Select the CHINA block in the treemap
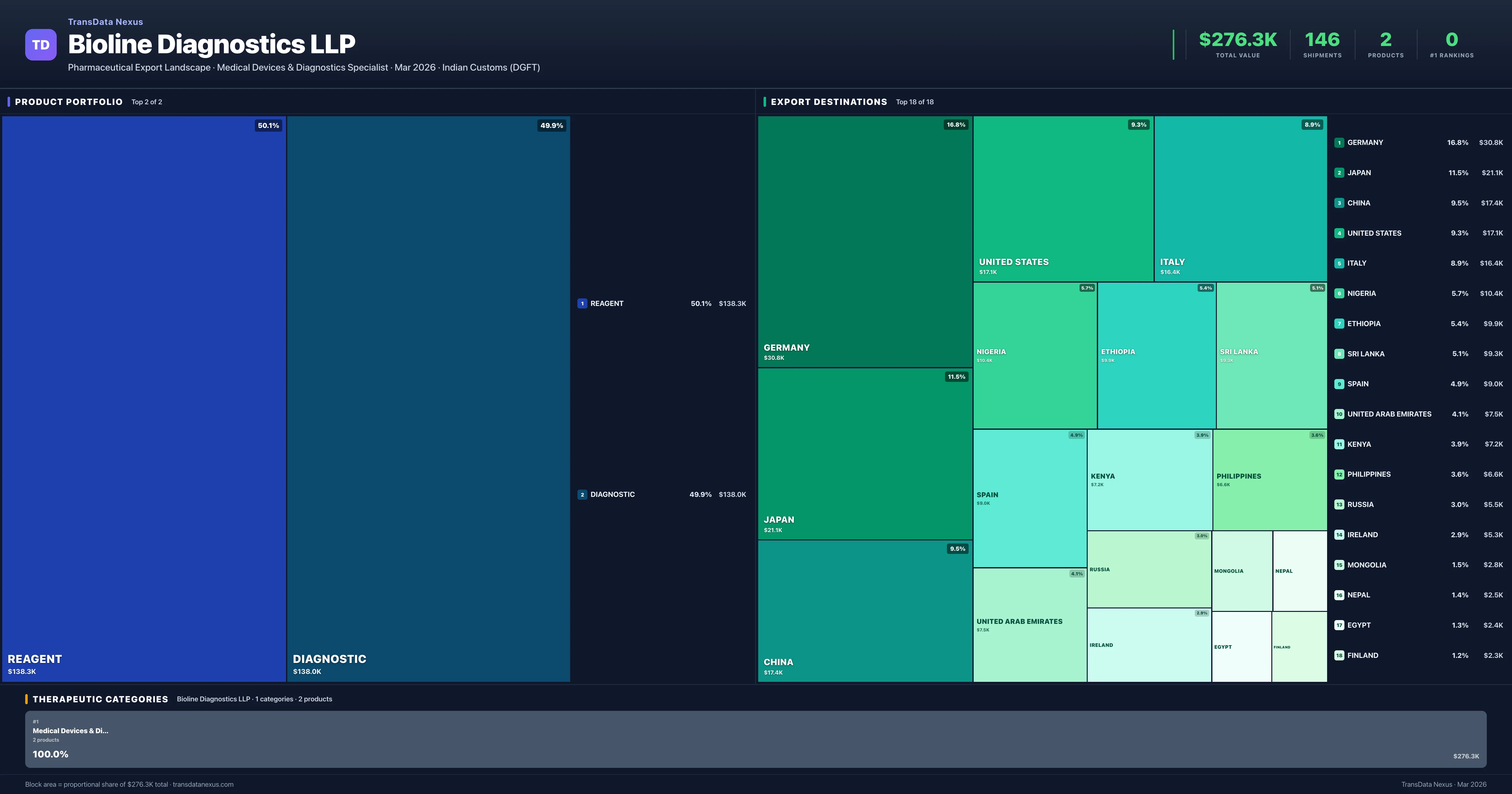Image resolution: width=1512 pixels, height=794 pixels. pyautogui.click(x=863, y=611)
